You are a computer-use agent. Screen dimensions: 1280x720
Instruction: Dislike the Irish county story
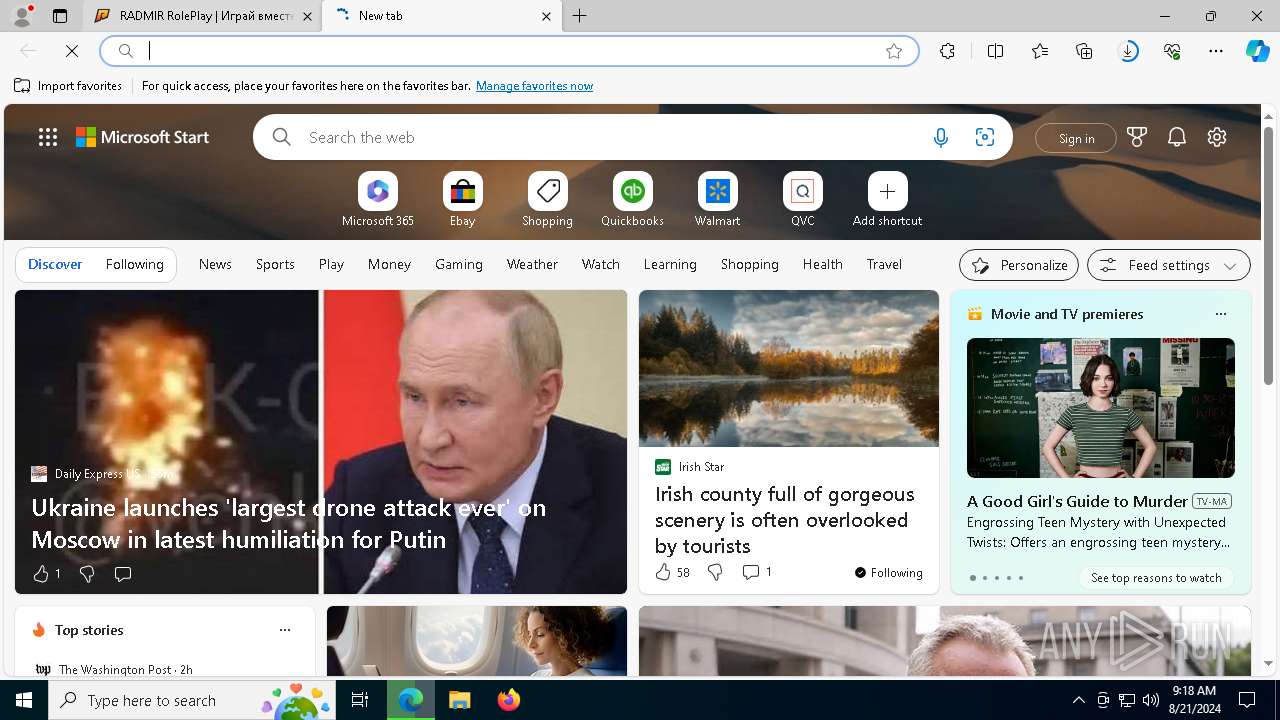click(x=715, y=572)
